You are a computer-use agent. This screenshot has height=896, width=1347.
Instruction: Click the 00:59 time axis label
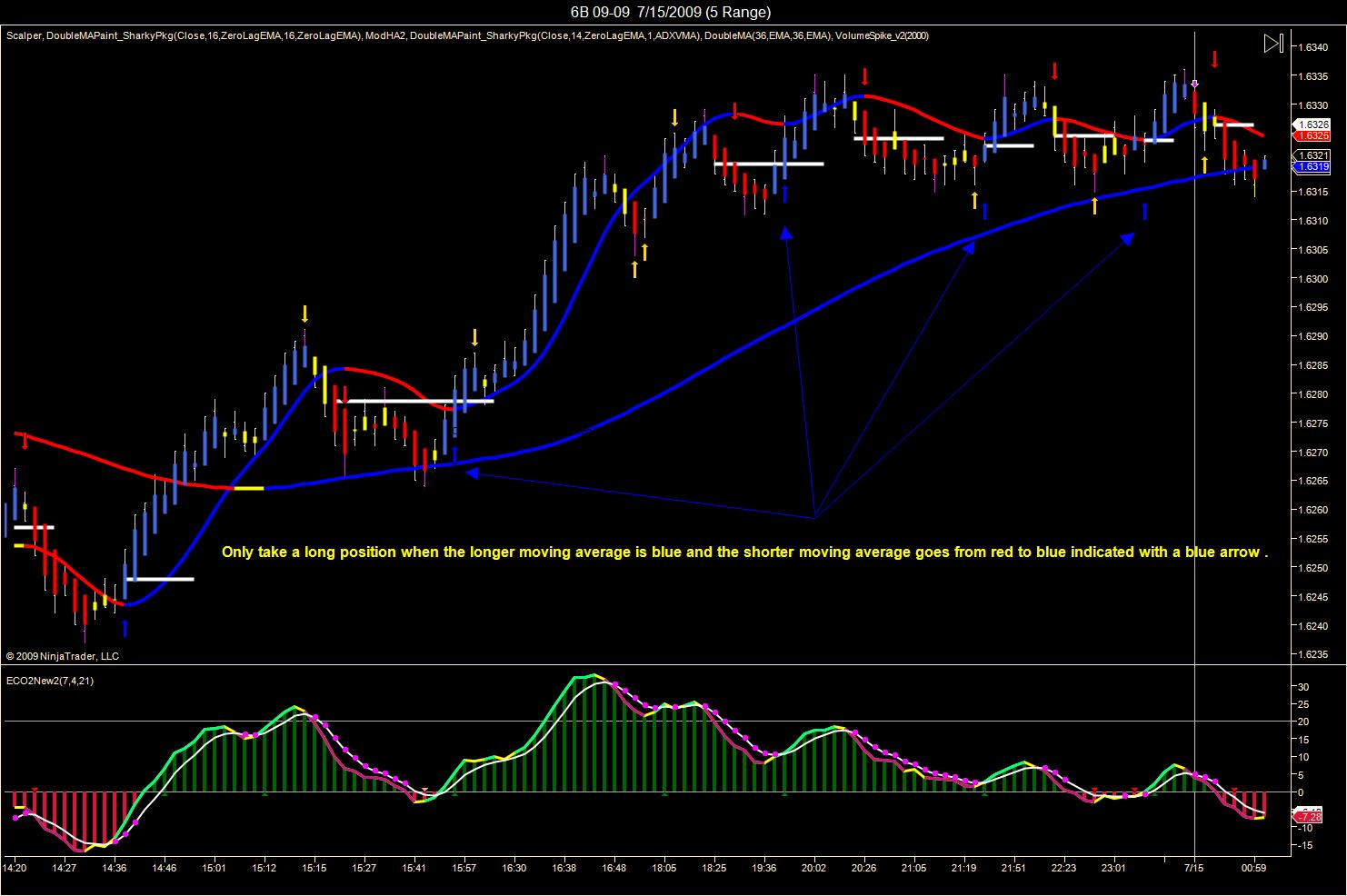click(x=1254, y=868)
